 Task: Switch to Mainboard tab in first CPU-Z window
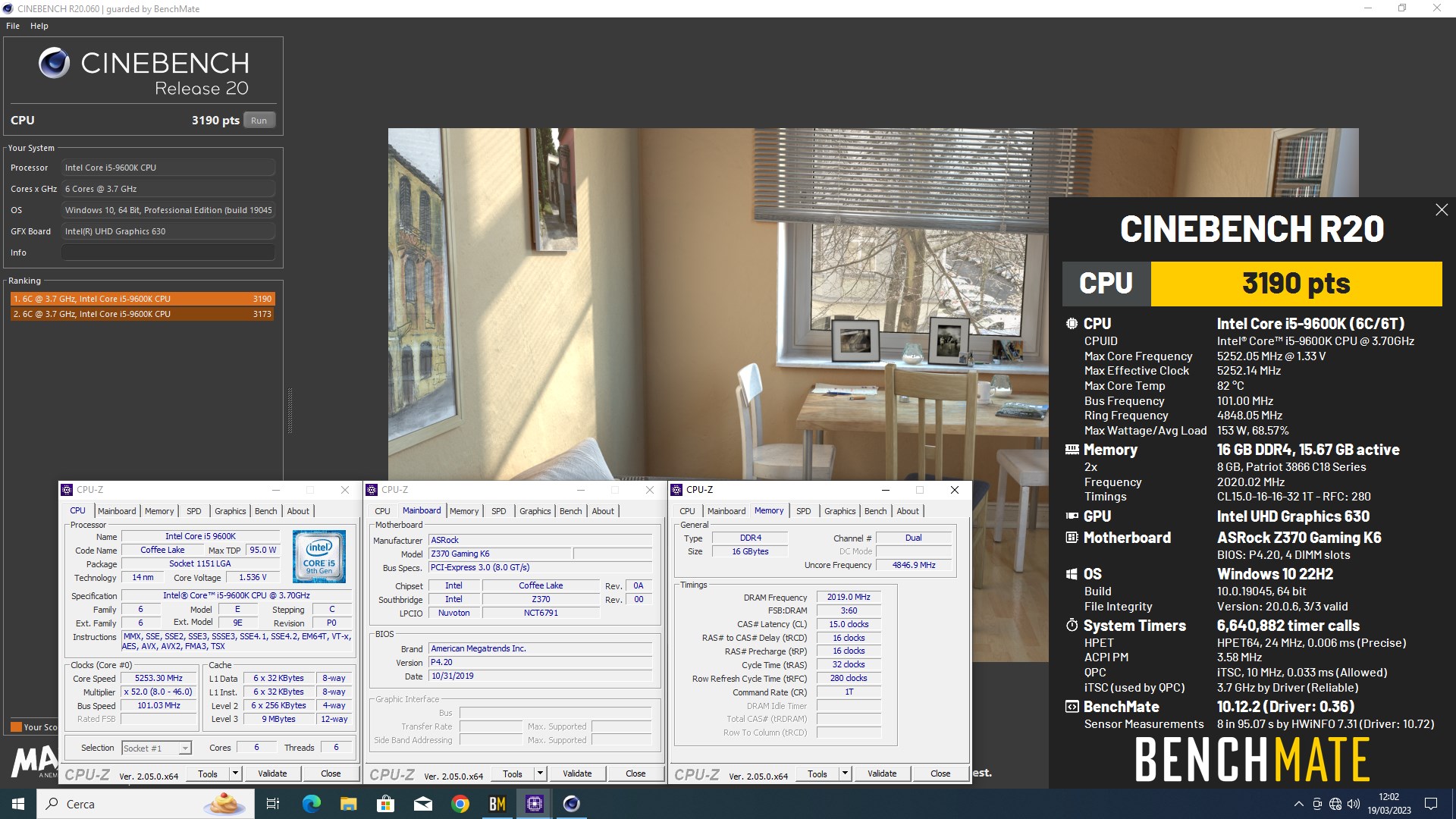tap(117, 511)
